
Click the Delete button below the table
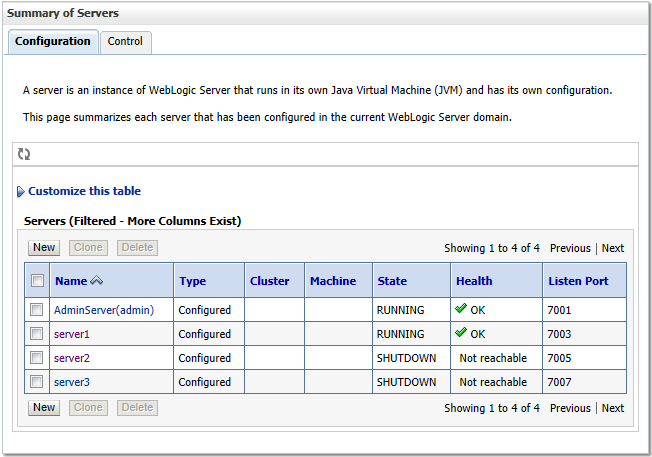pos(137,408)
